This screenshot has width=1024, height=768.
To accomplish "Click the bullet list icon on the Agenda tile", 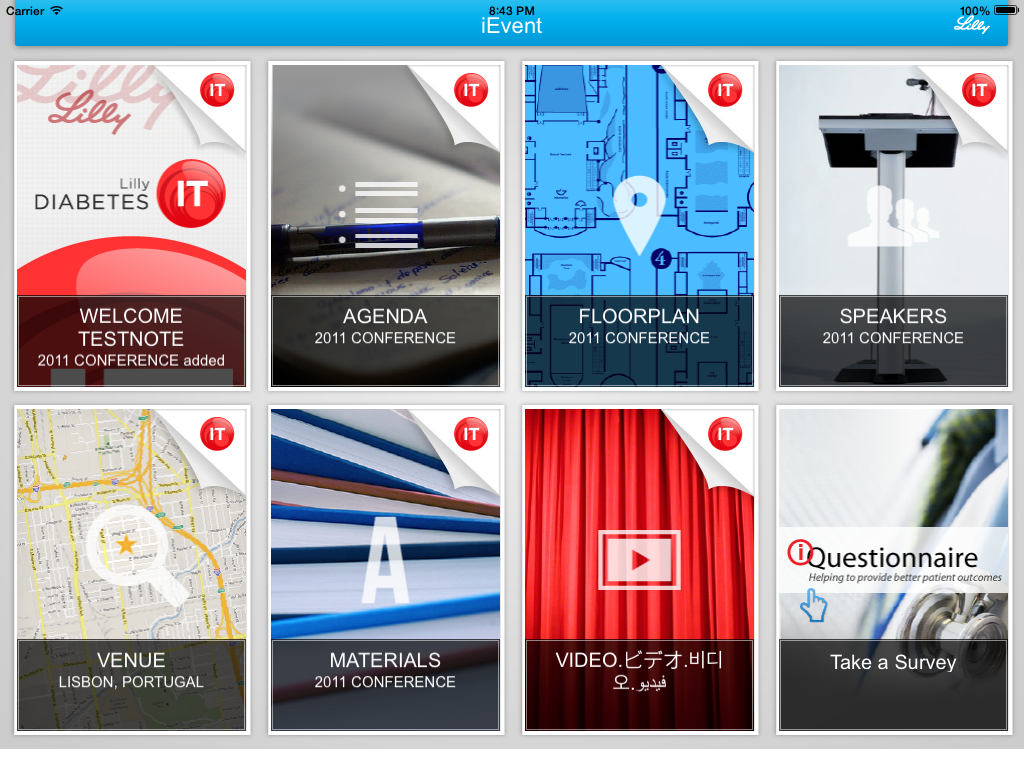I will (x=379, y=215).
